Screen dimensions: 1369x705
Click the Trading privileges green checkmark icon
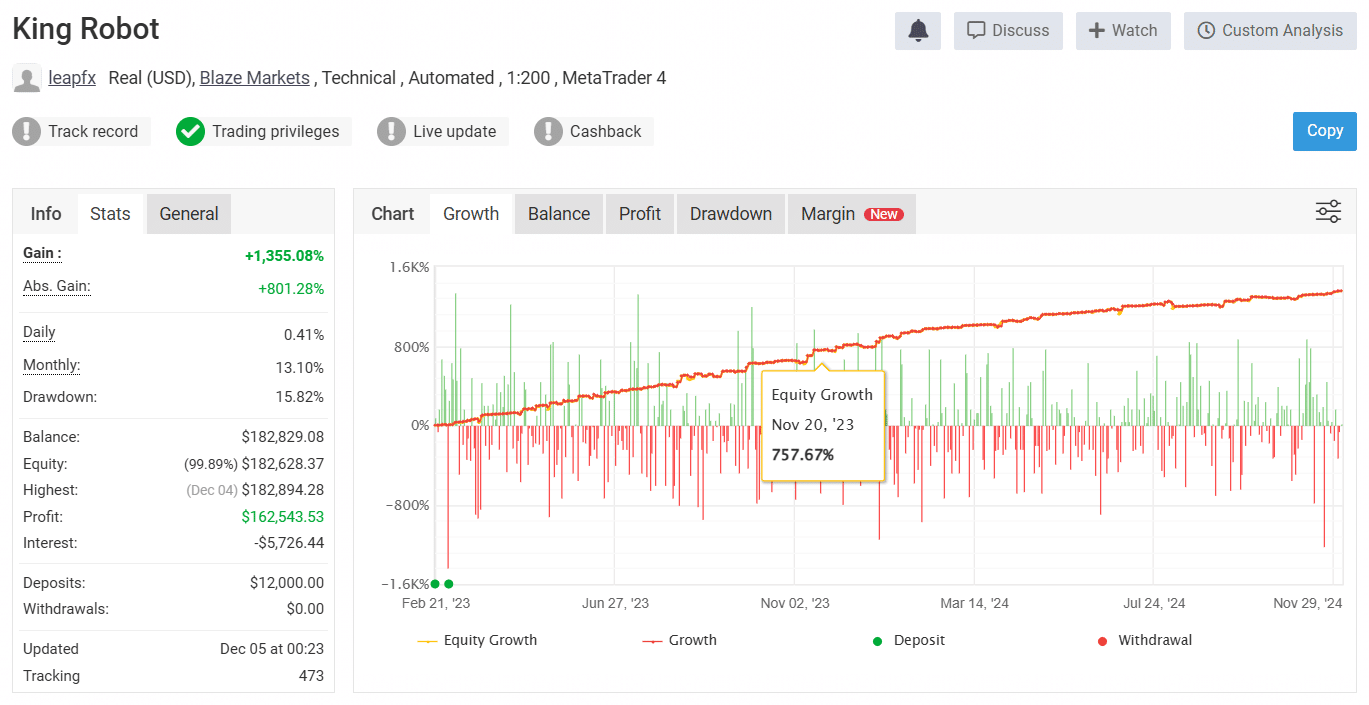[190, 131]
